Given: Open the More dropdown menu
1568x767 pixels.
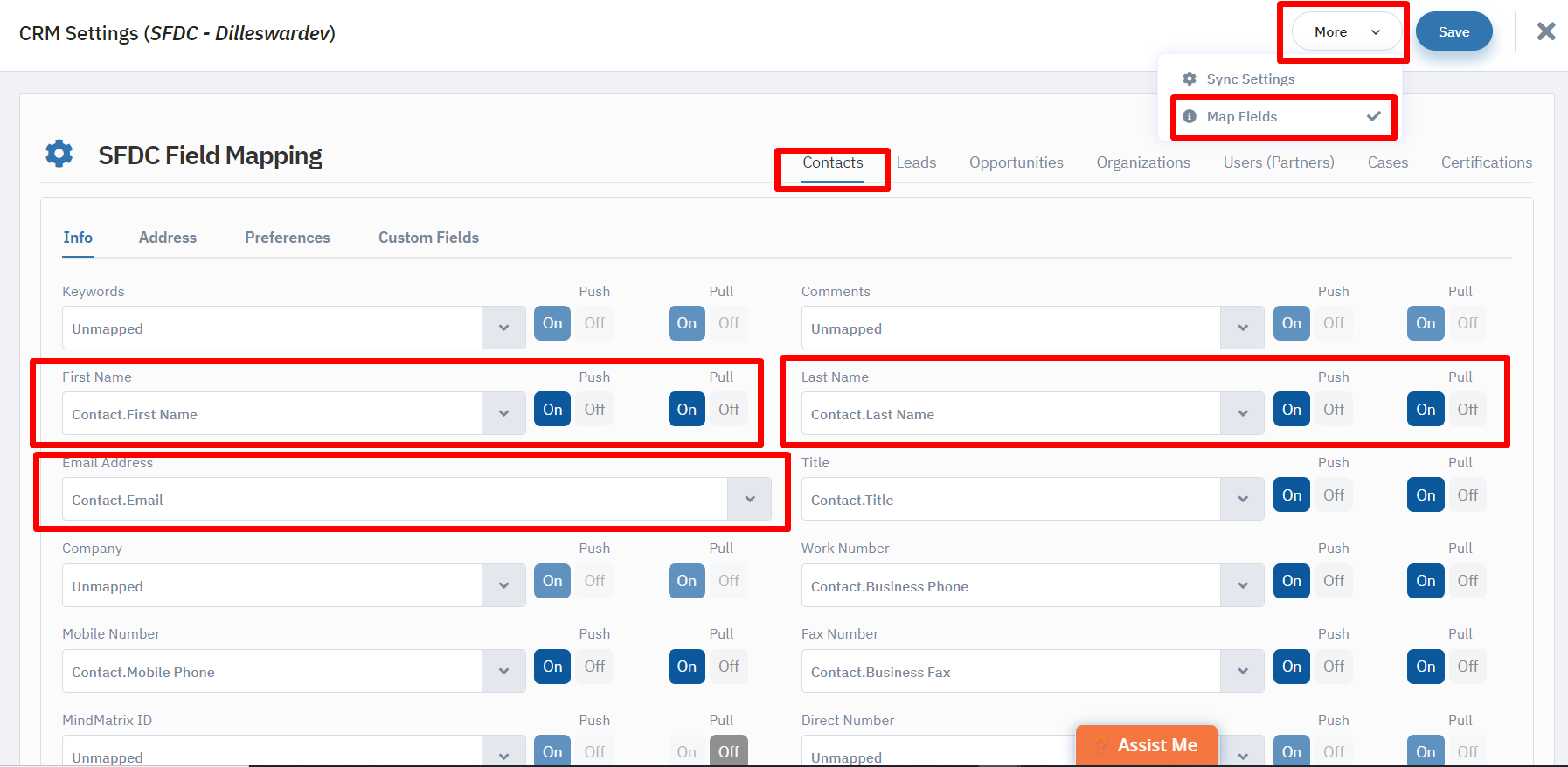Looking at the screenshot, I should (x=1346, y=32).
